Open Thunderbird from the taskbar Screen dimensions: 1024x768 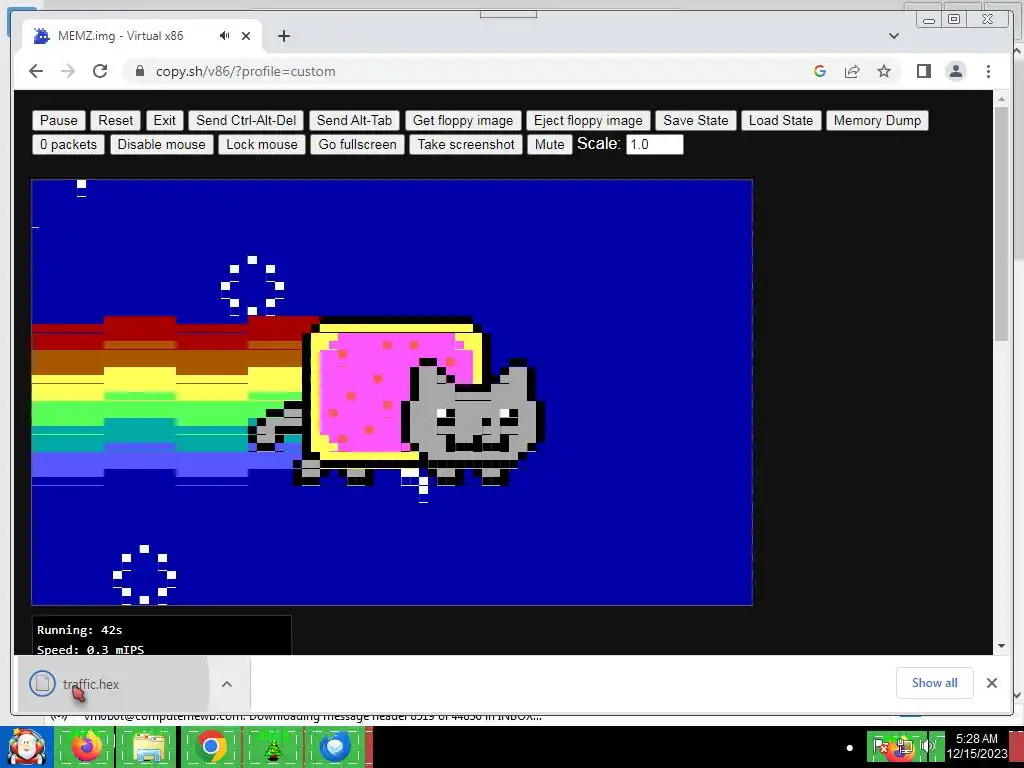pos(335,747)
